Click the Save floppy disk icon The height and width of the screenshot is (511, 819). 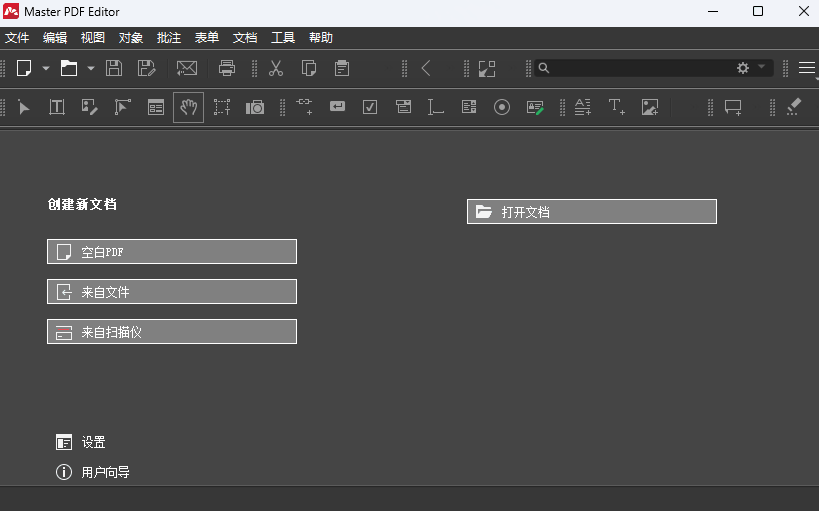coord(114,68)
